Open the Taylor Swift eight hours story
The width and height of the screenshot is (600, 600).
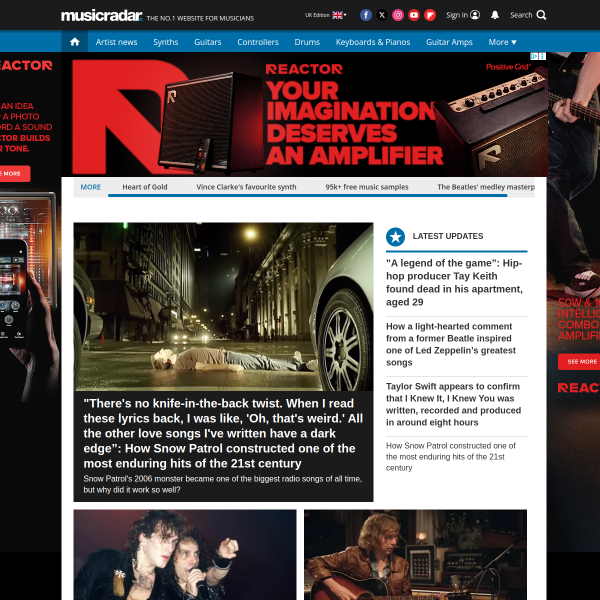coord(453,404)
